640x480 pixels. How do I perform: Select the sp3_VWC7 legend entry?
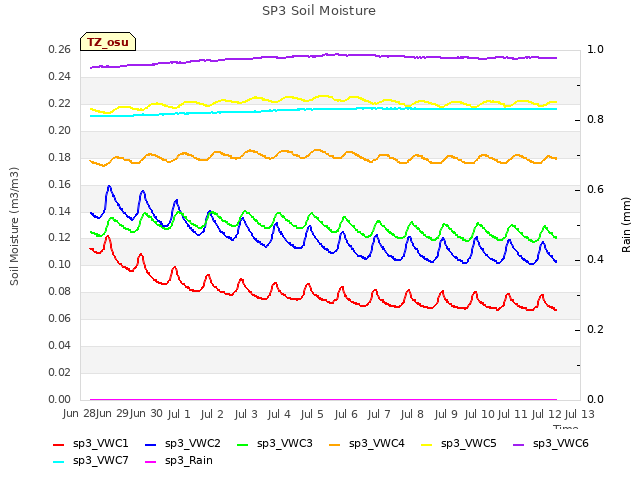(91, 461)
